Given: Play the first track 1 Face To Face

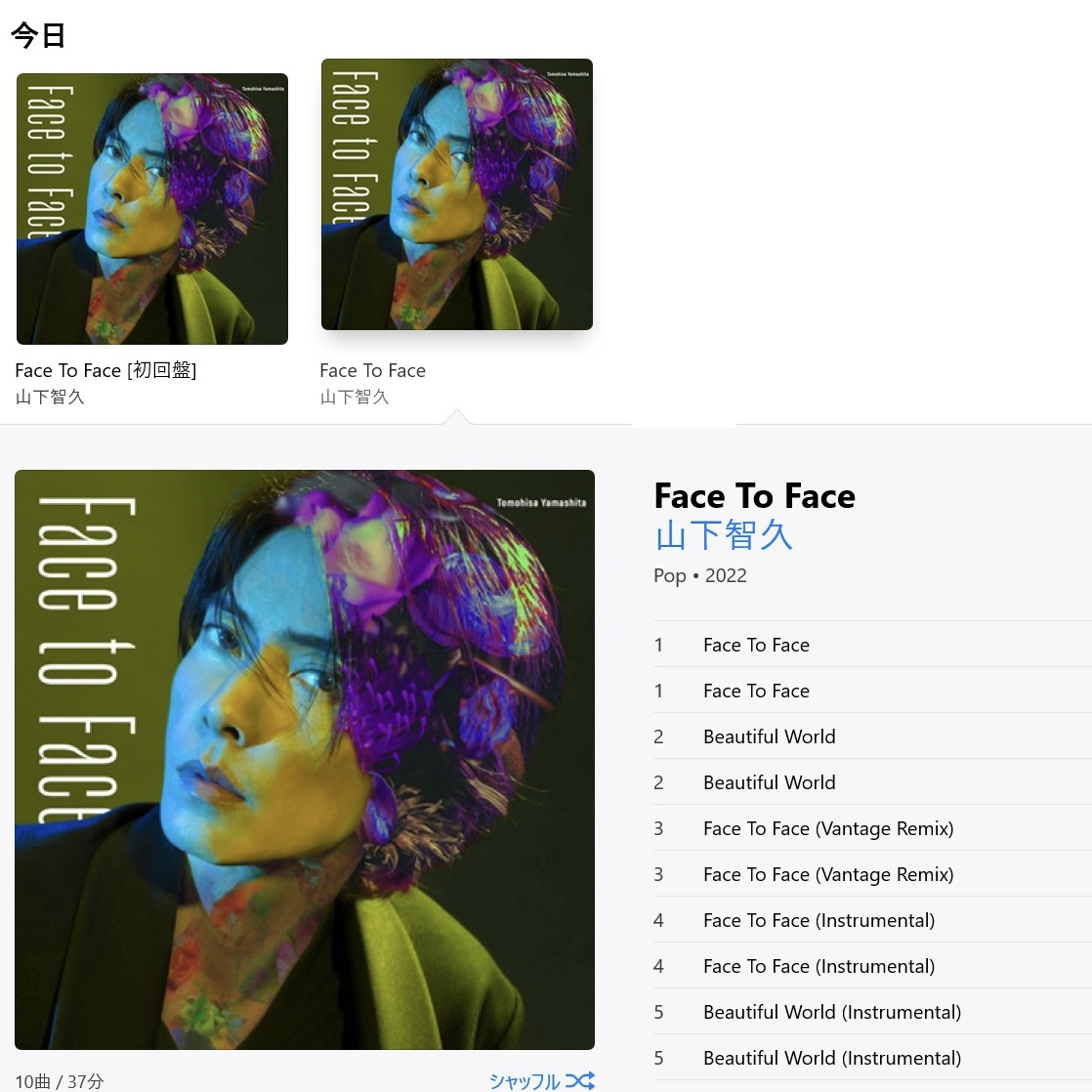Looking at the screenshot, I should (872, 645).
